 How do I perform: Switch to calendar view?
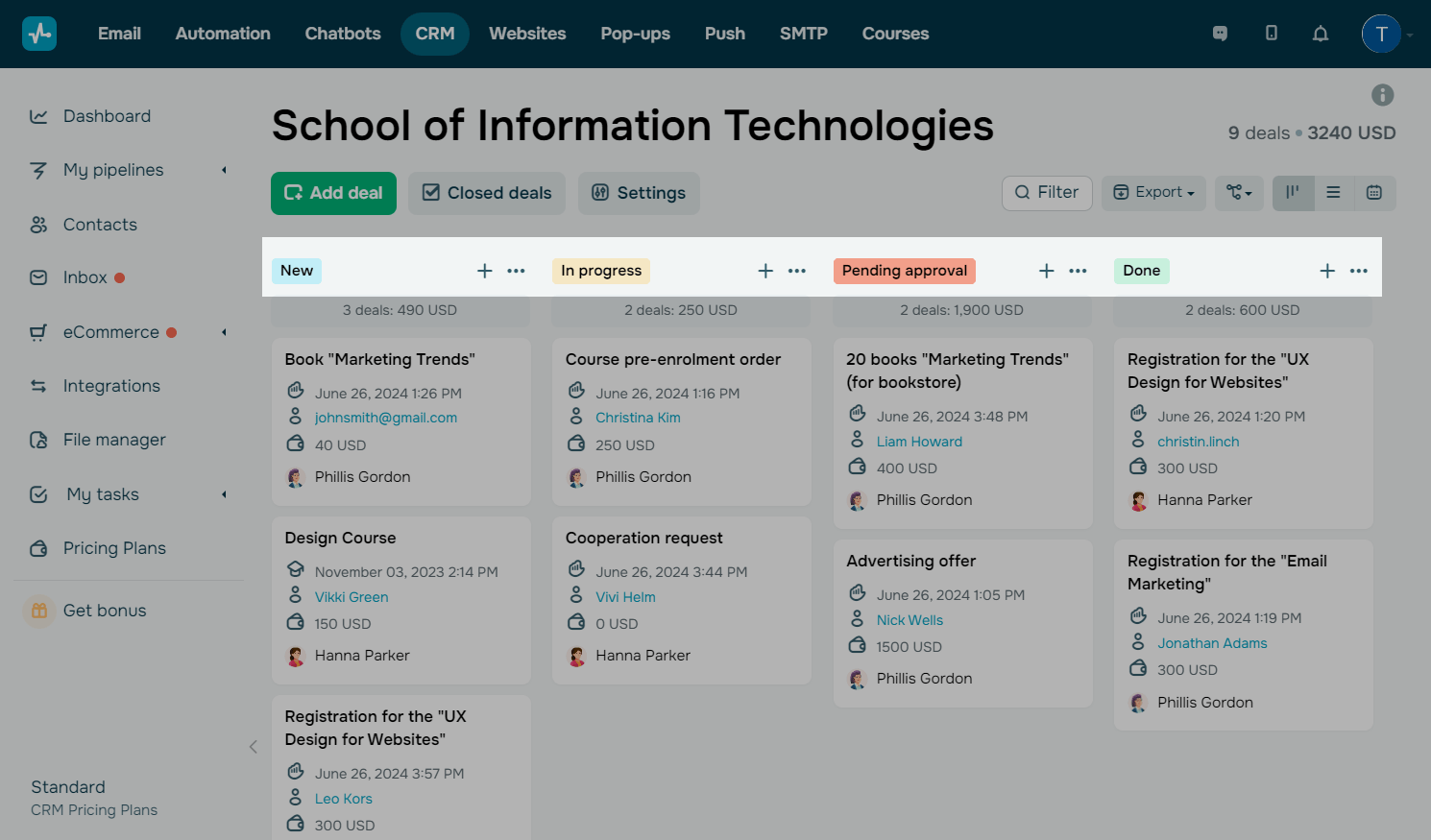point(1374,193)
